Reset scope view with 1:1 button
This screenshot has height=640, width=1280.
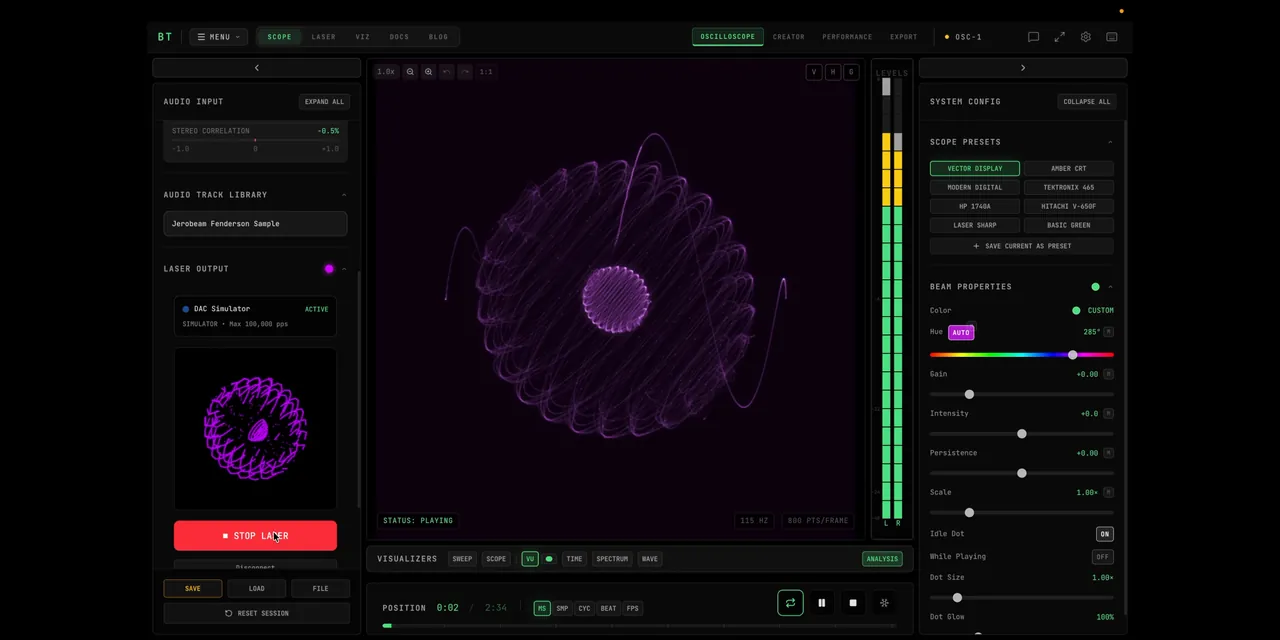486,72
